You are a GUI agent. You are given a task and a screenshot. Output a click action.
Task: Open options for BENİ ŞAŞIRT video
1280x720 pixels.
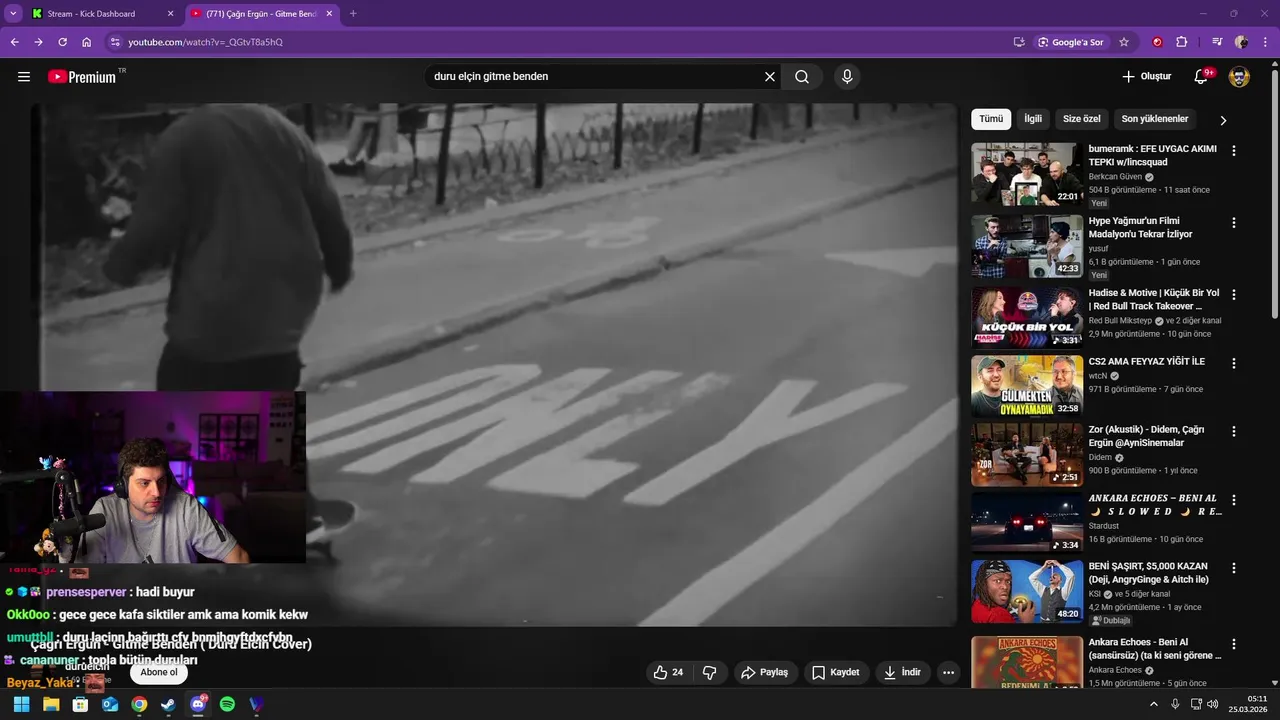pyautogui.click(x=1233, y=567)
